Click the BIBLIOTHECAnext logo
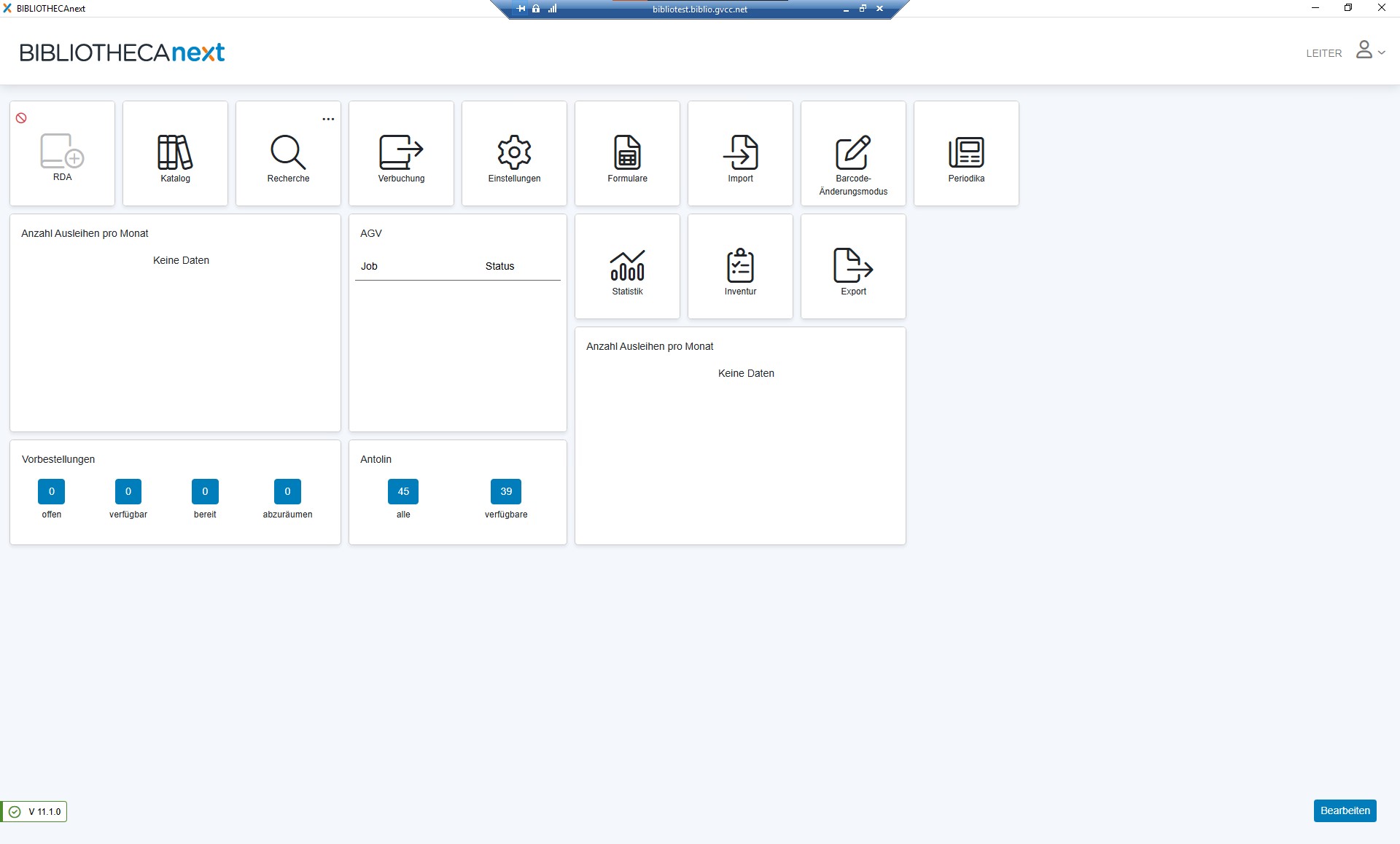Screen dimensions: 1400x844 (122, 52)
